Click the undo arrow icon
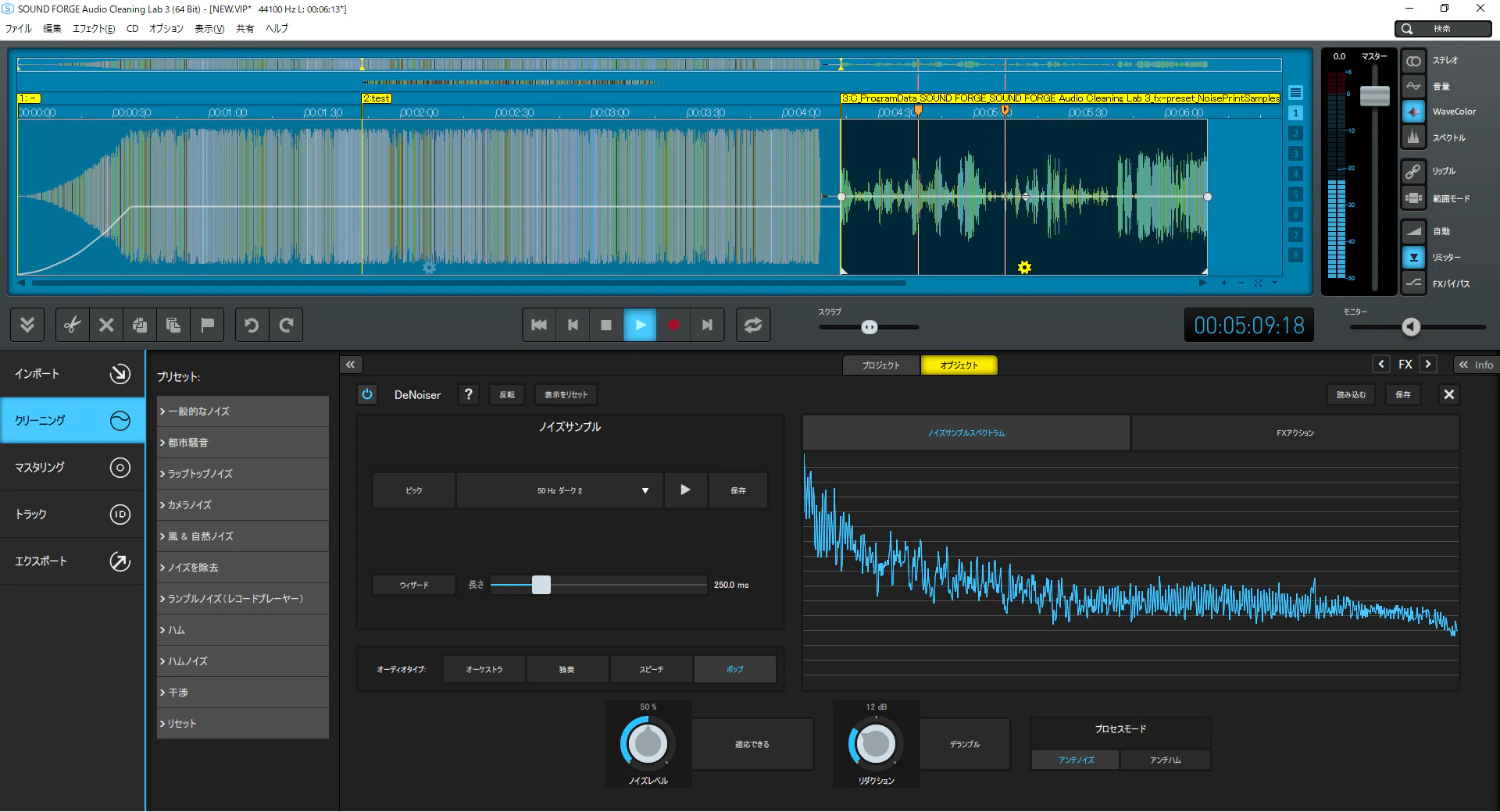The height and width of the screenshot is (812, 1500). point(252,325)
